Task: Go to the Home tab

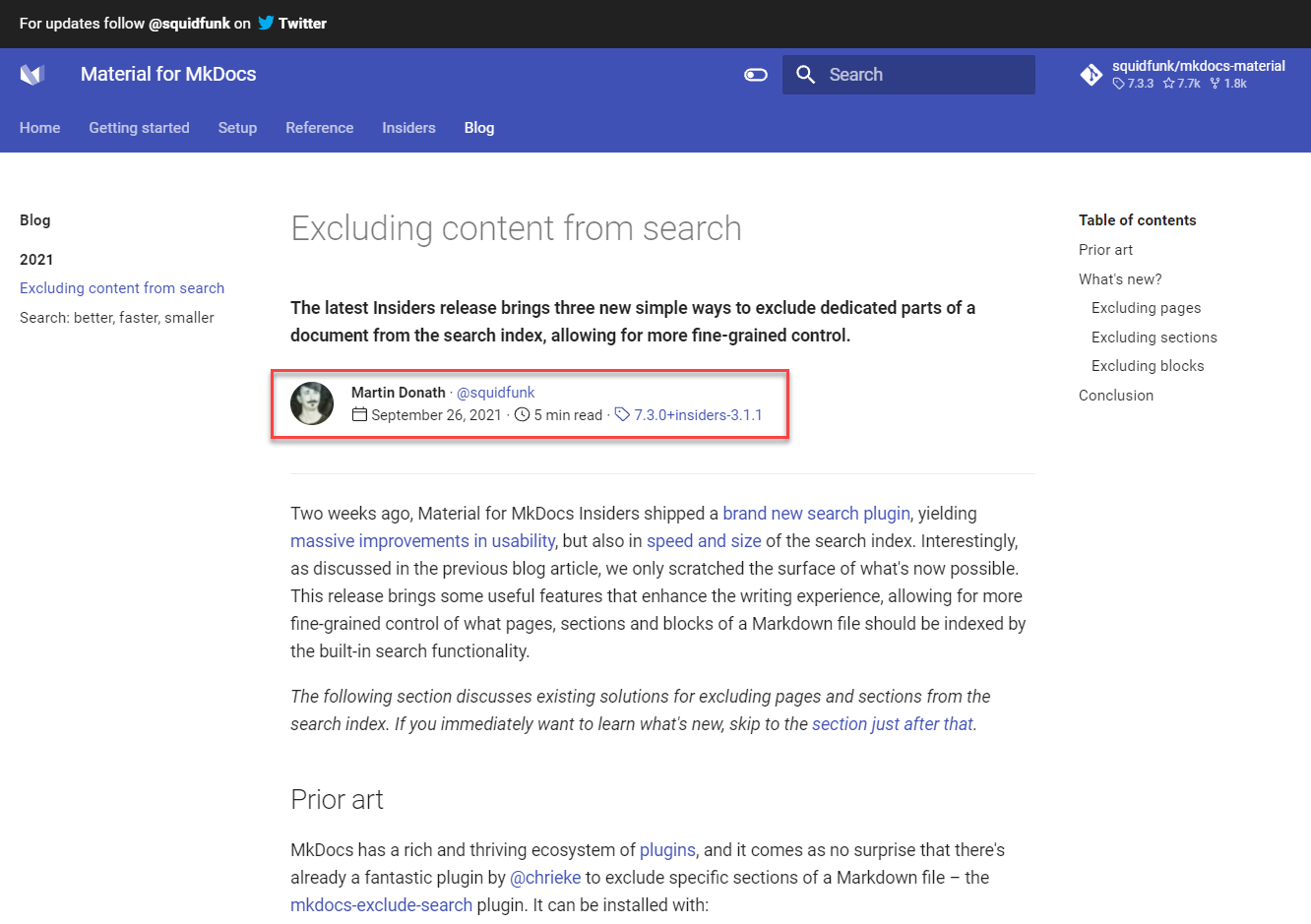Action: [x=40, y=128]
